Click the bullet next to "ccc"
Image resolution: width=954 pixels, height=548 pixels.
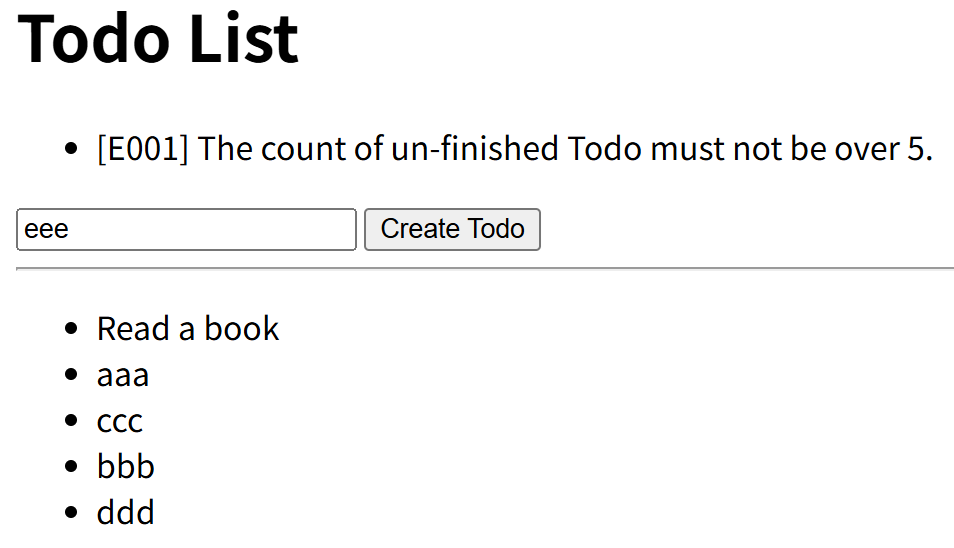click(x=70, y=421)
